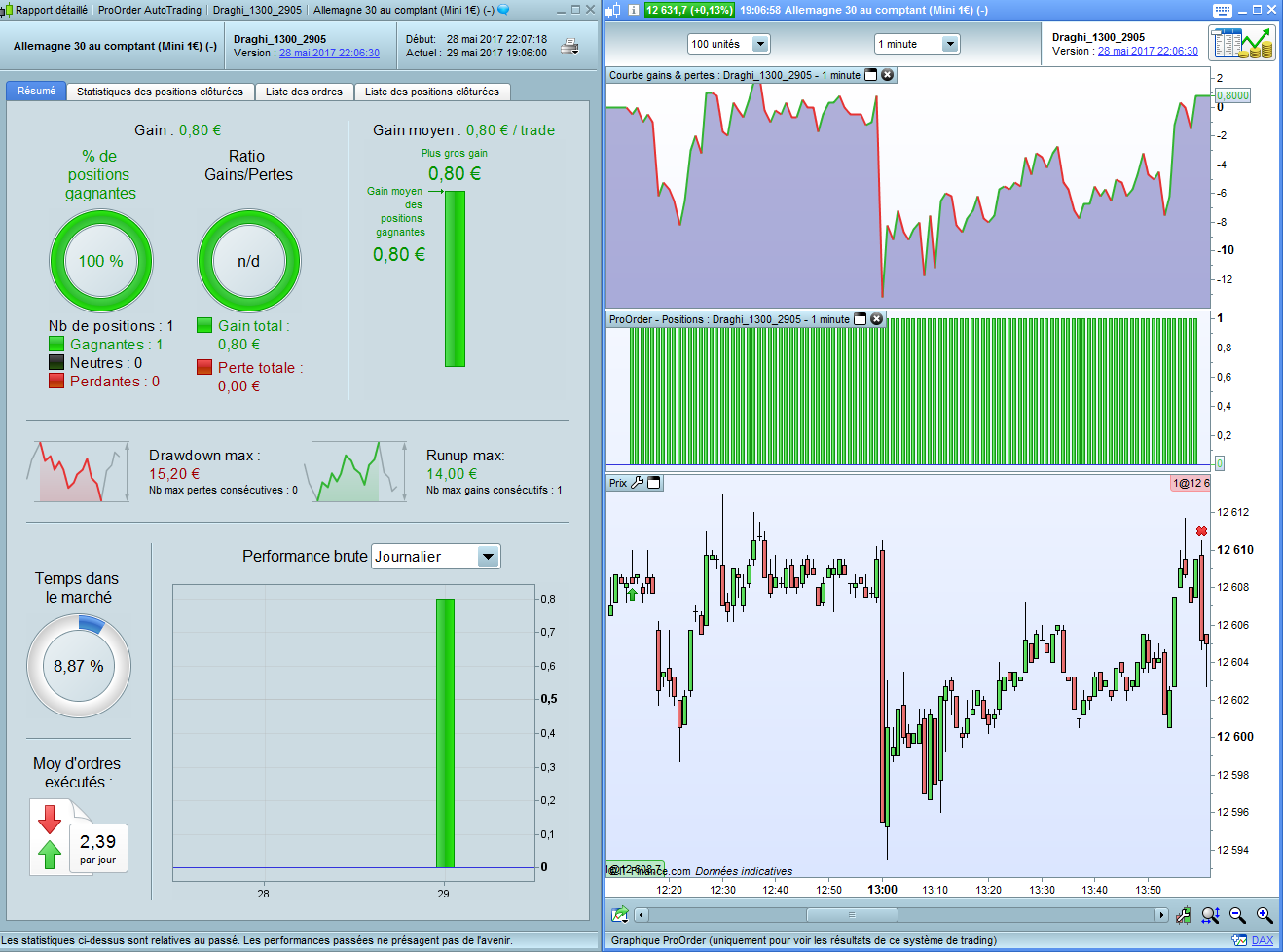Click the Ratio Gains/Pertes n/d gauge
The image size is (1283, 952).
pyautogui.click(x=249, y=261)
